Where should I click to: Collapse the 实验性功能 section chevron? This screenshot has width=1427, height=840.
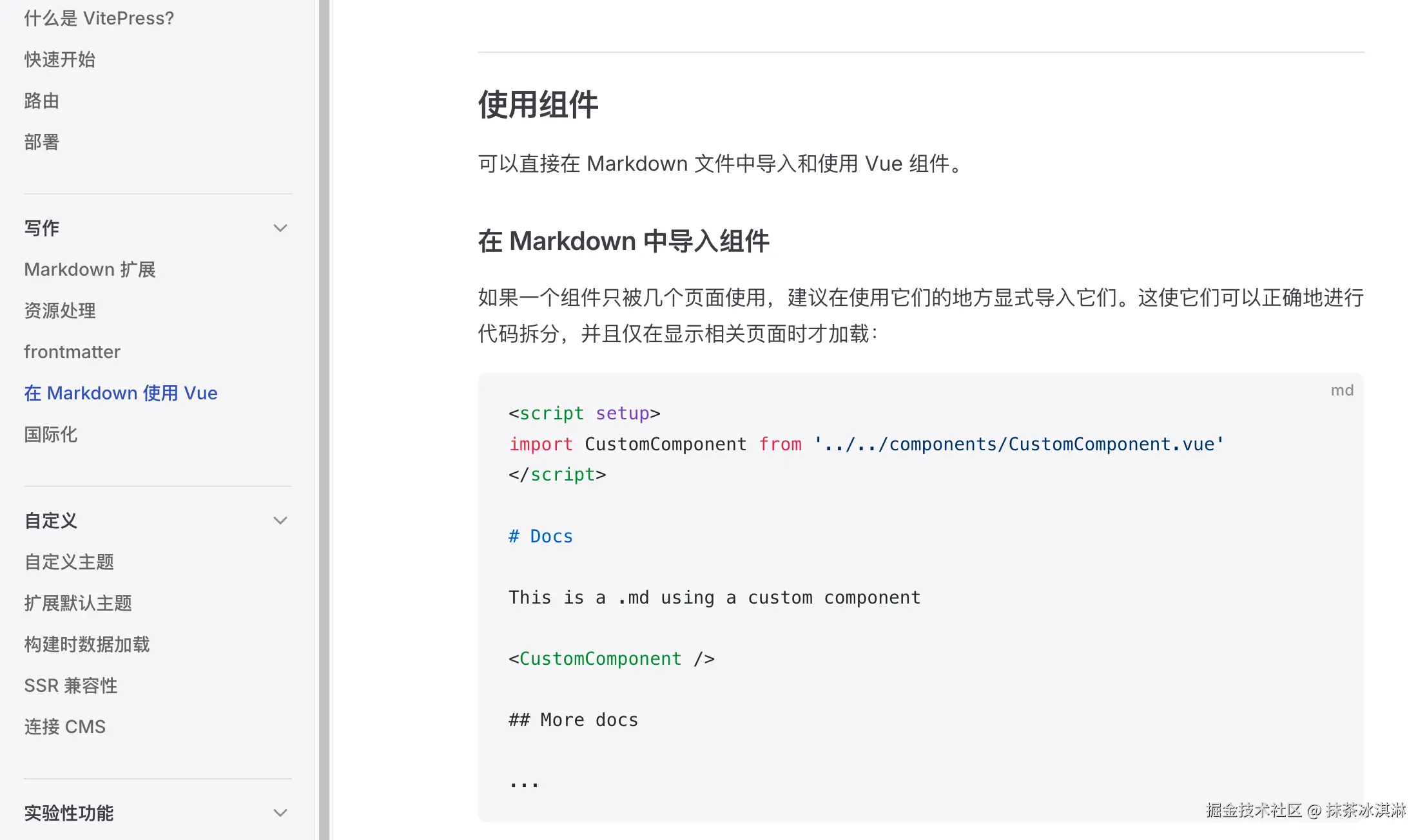280,813
